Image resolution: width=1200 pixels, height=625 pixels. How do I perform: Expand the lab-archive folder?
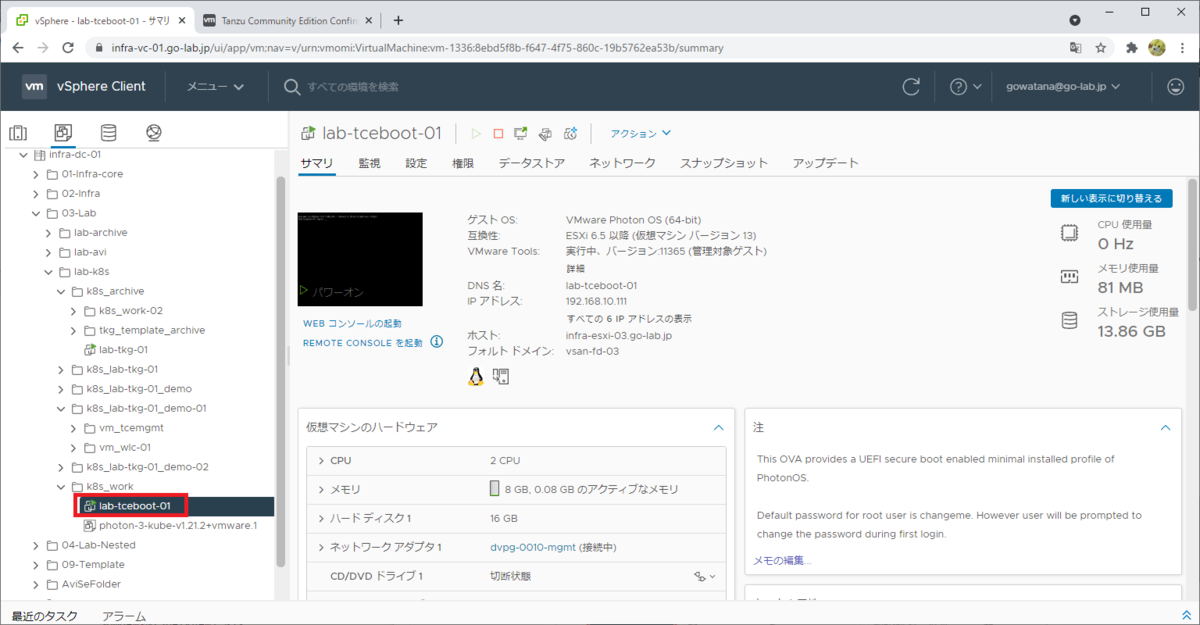tap(49, 232)
